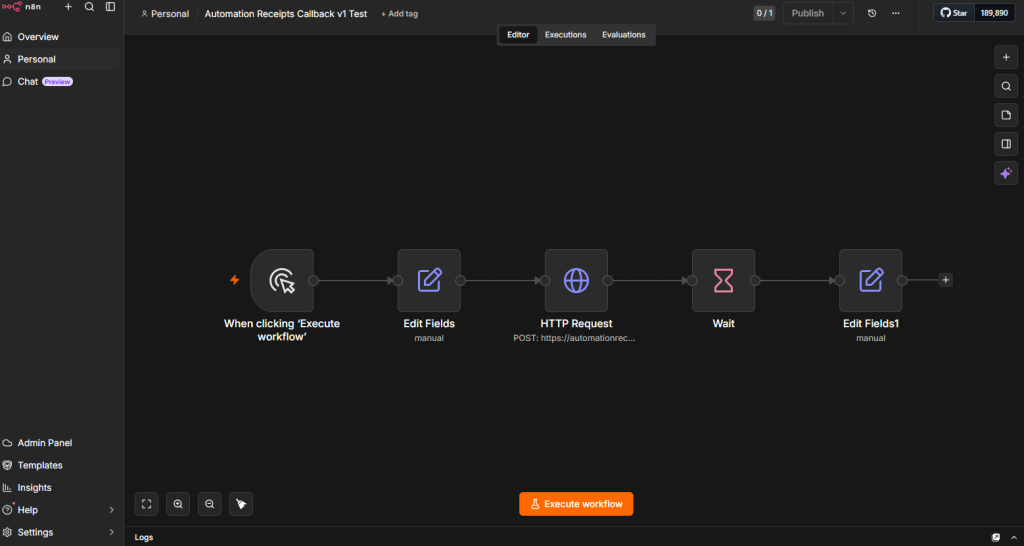This screenshot has height=546, width=1024.
Task: Click the Execute workflow button
Action: click(x=576, y=504)
